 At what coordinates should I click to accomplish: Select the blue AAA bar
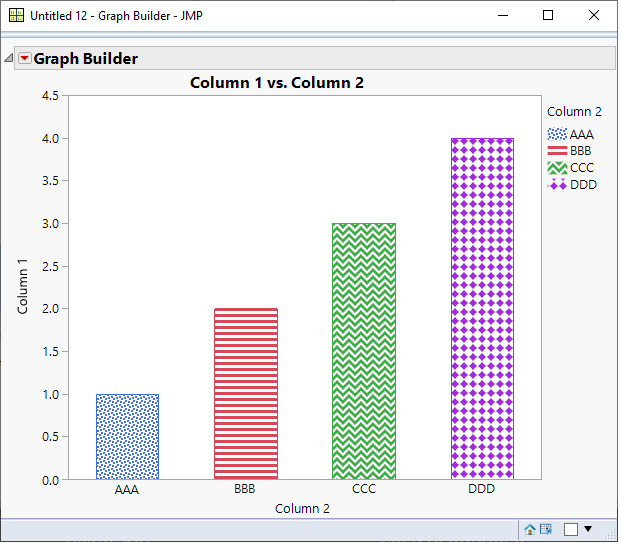pos(127,437)
